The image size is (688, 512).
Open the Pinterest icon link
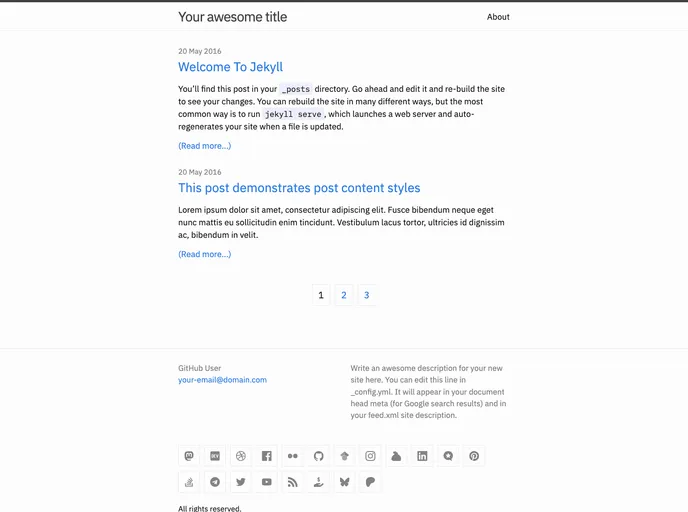click(475, 456)
